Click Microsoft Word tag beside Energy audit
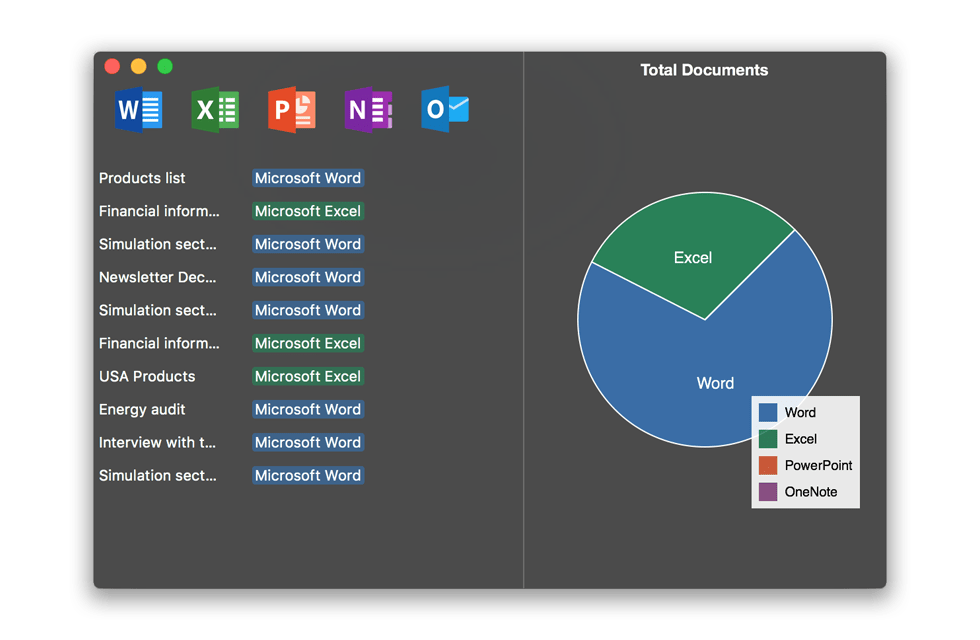This screenshot has height=640, width=980. (308, 409)
